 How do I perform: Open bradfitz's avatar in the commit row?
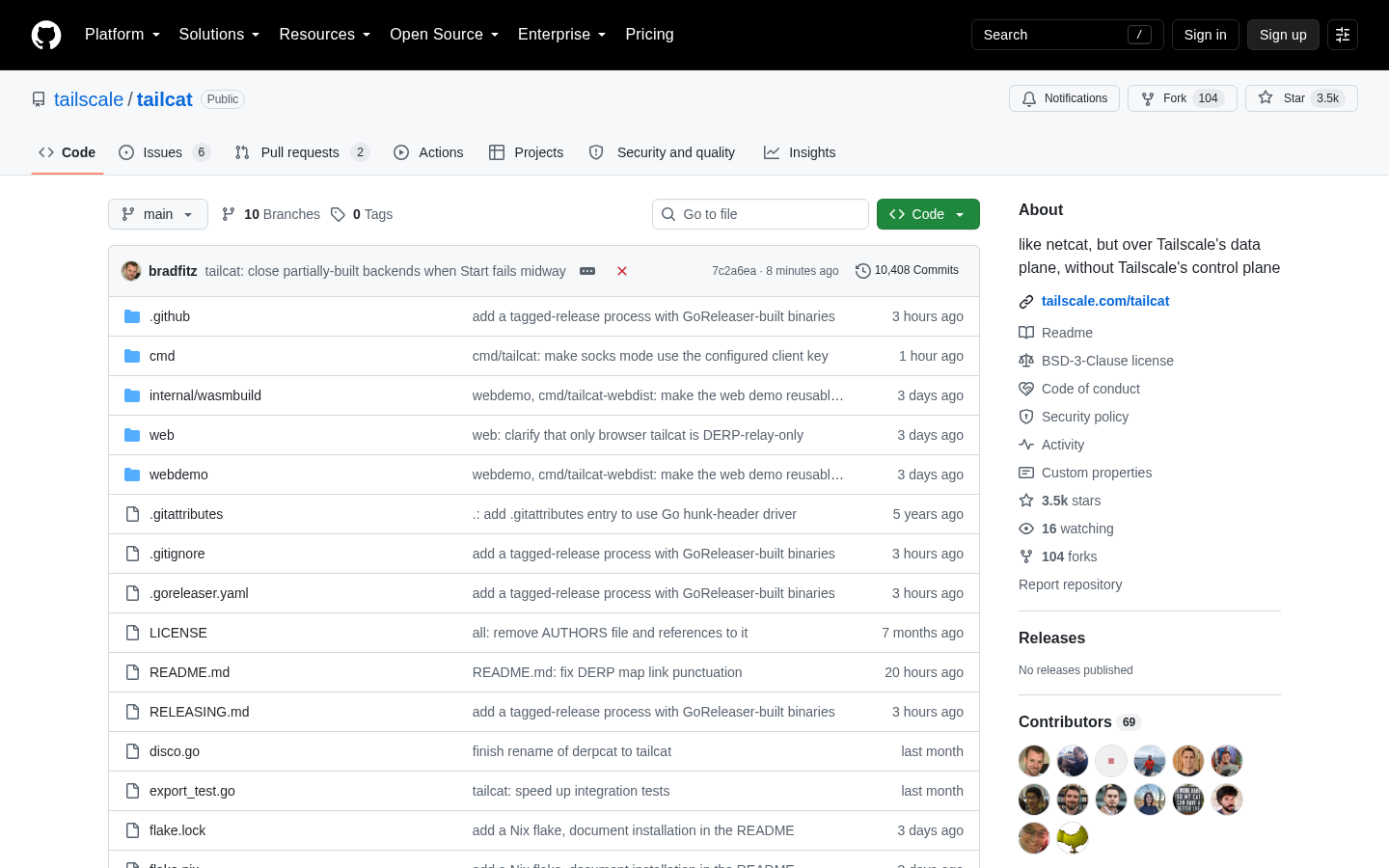[x=131, y=271]
